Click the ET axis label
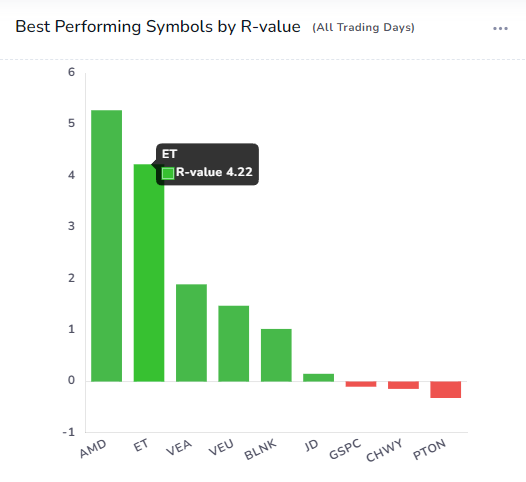This screenshot has height=482, width=526. [141, 445]
